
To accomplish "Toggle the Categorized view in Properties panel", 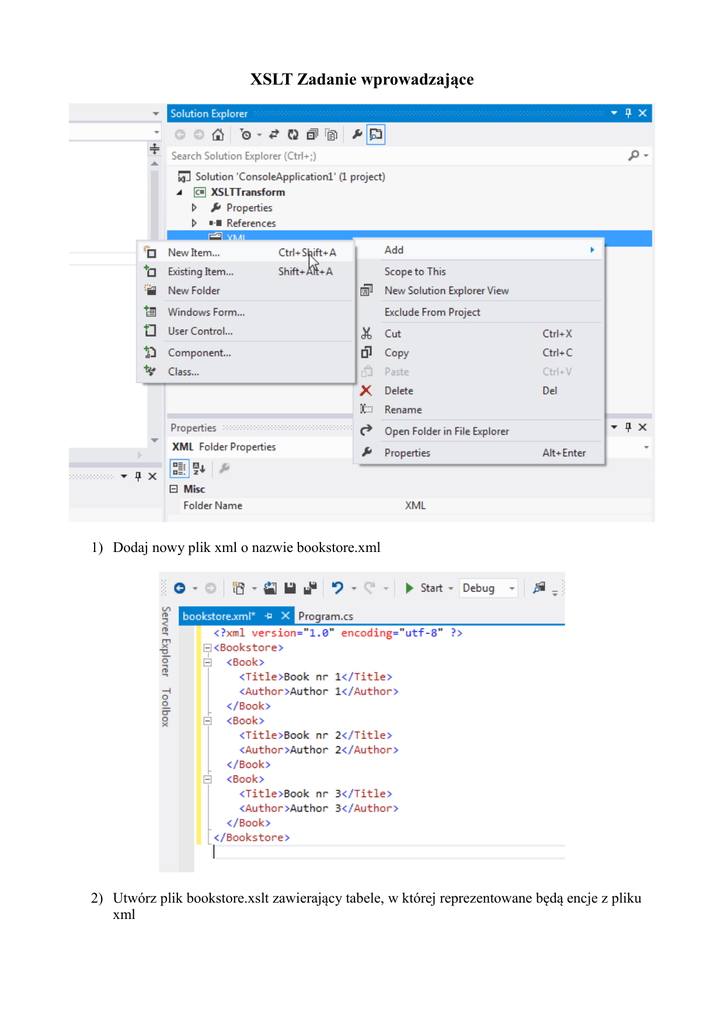I will (x=178, y=468).
